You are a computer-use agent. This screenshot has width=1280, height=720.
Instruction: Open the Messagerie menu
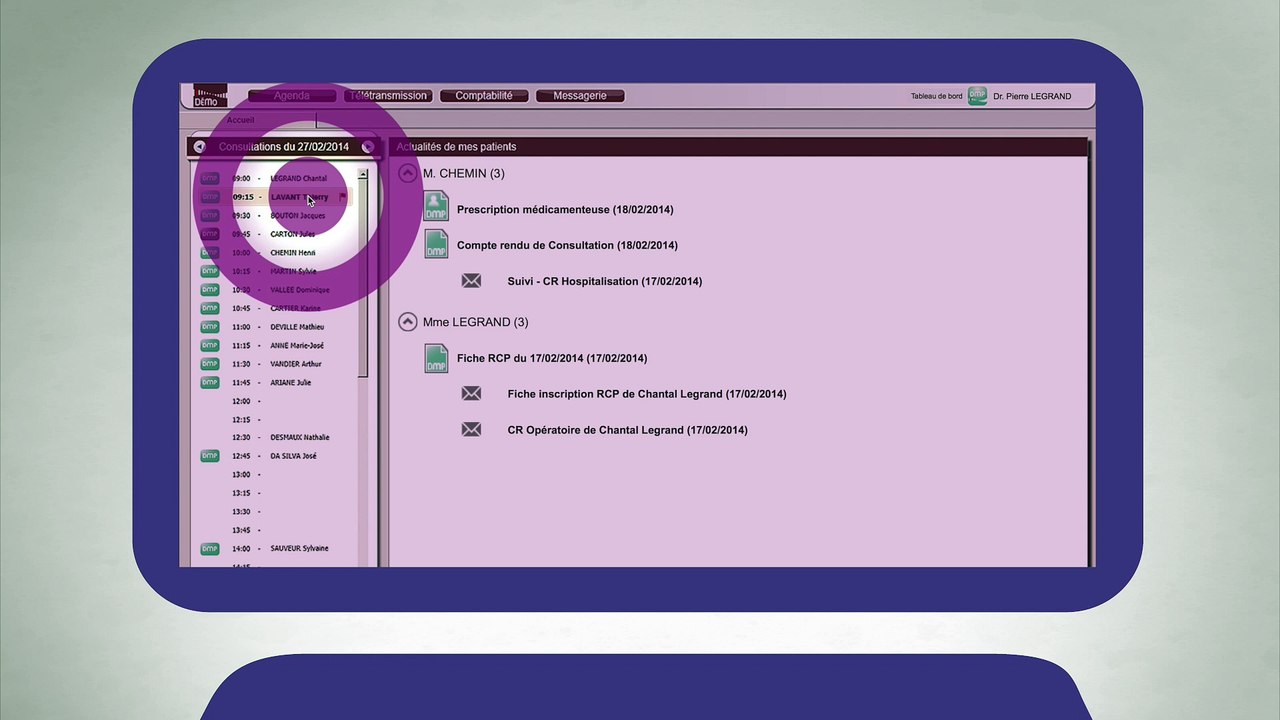click(580, 96)
